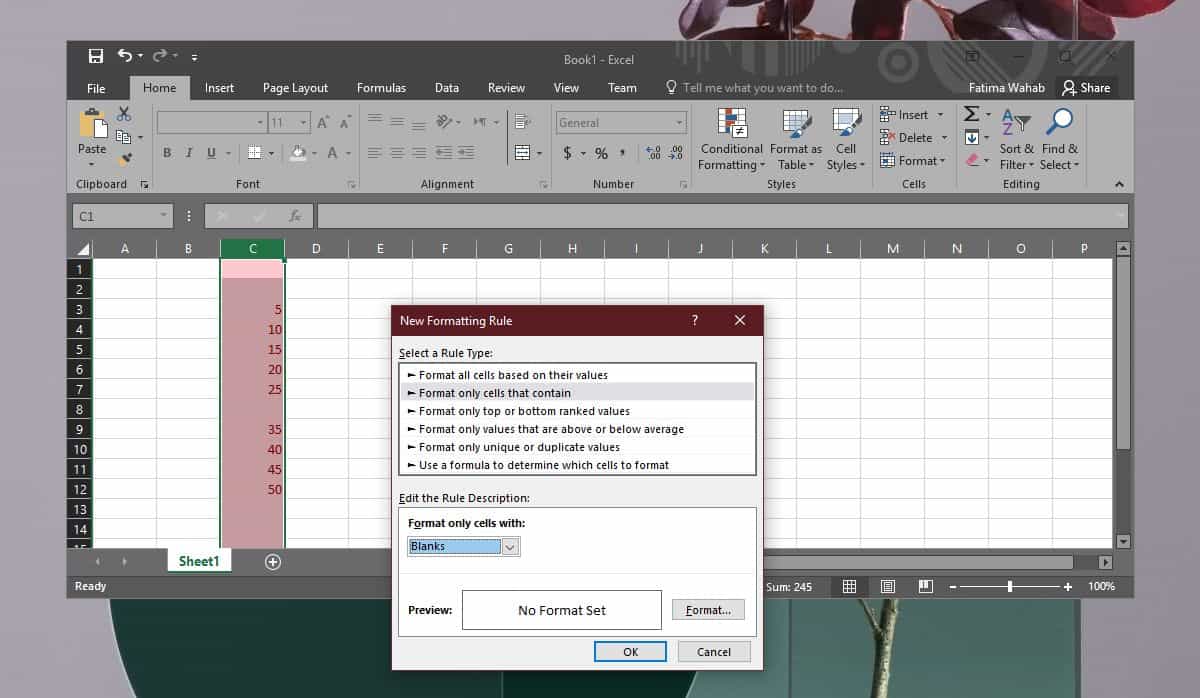Open the font name dropdown

pos(260,123)
